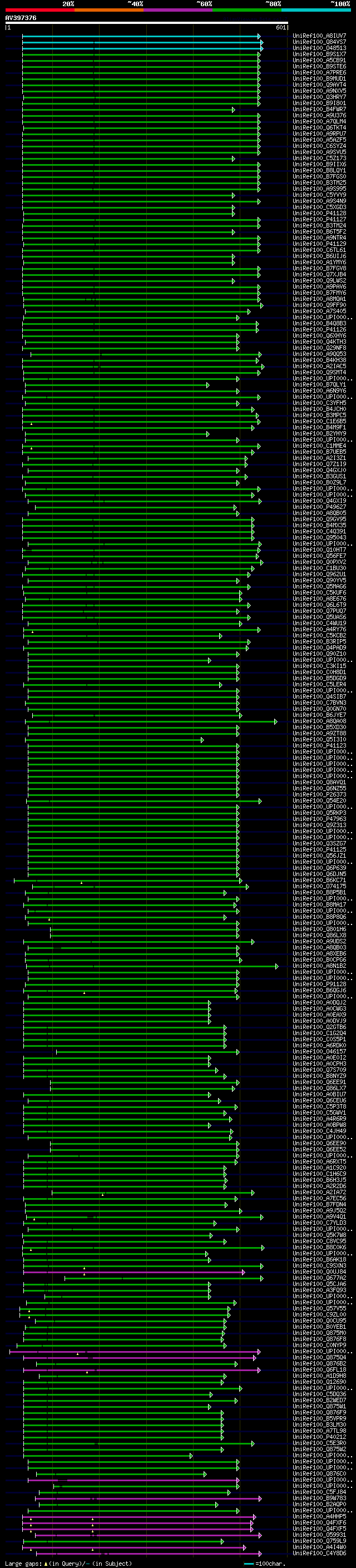Click the long alignment bar of UniRef100_A8N1B2
The height and width of the screenshot is (1568, 356).
click(152, 966)
